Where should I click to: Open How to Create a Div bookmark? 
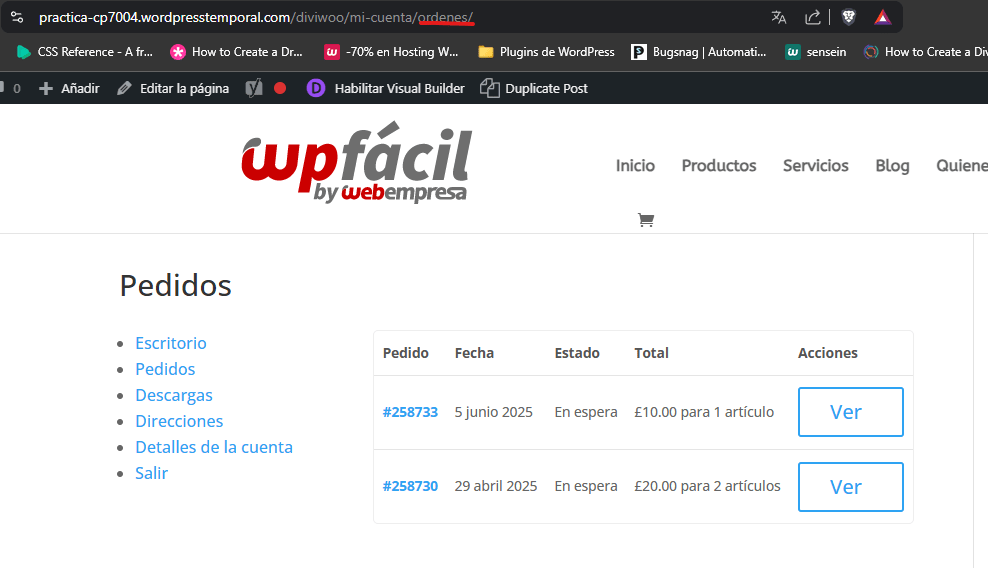coord(926,52)
